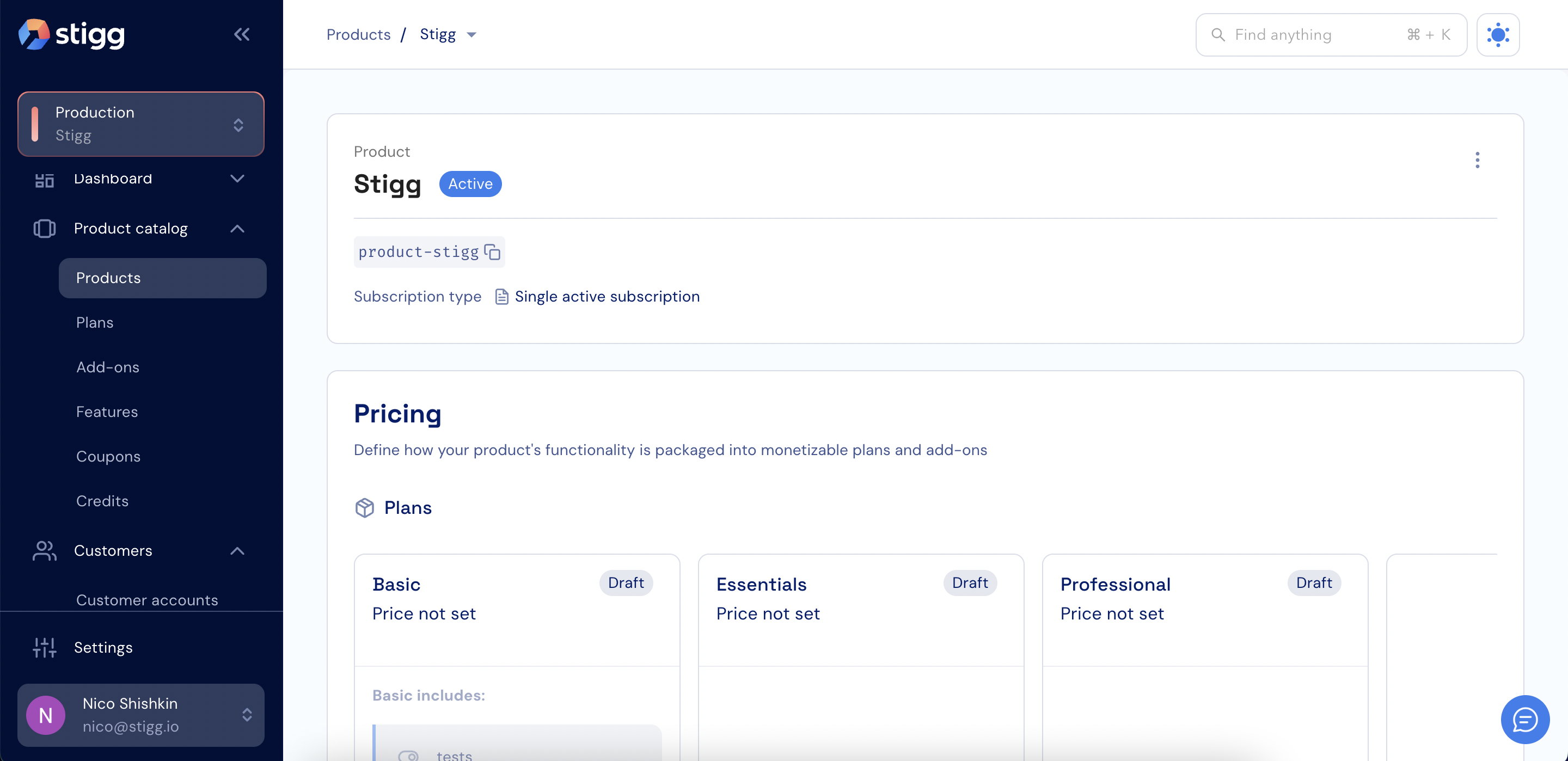Screen dimensions: 1568x761
Task: Click the Stigg logo
Action: click(71, 35)
